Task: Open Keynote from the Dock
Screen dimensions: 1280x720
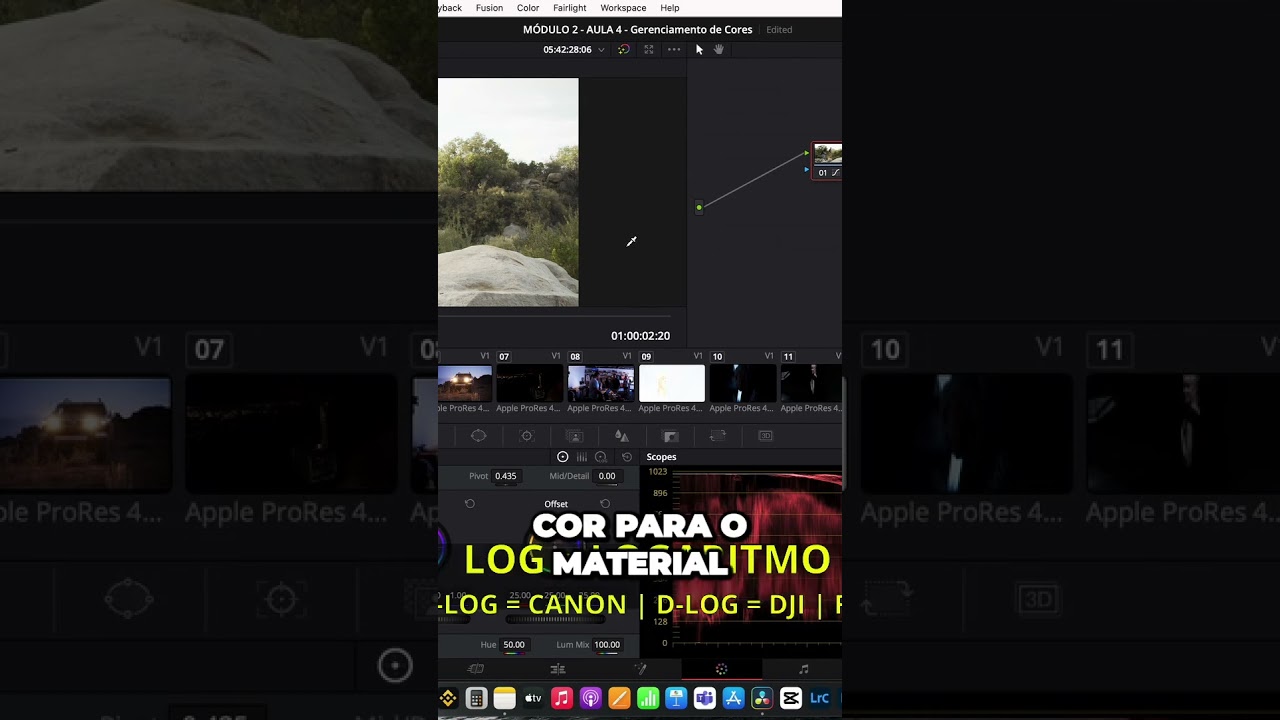Action: pos(676,698)
